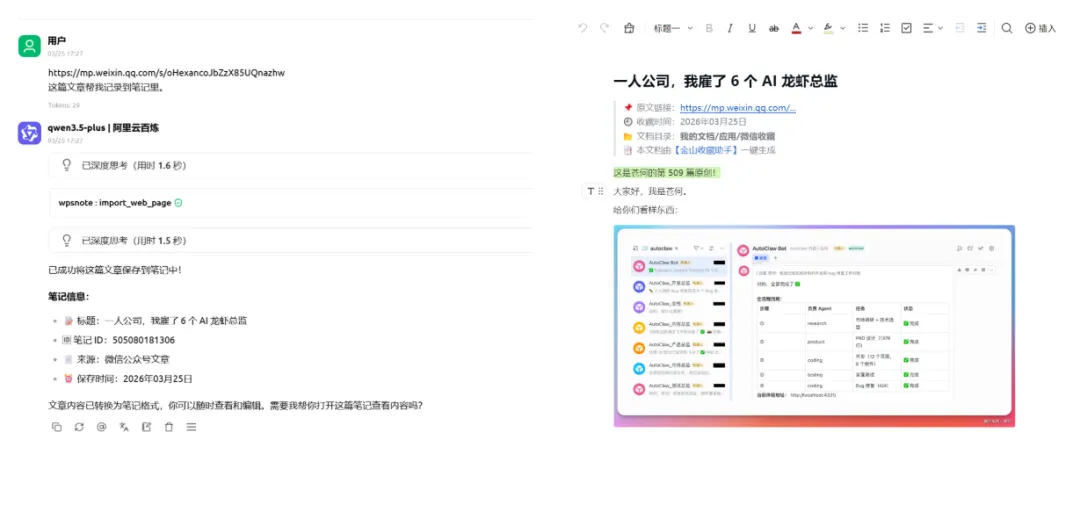Click the 来源：微信公众号文章 list item
The width and height of the screenshot is (1080, 512).
click(116, 359)
